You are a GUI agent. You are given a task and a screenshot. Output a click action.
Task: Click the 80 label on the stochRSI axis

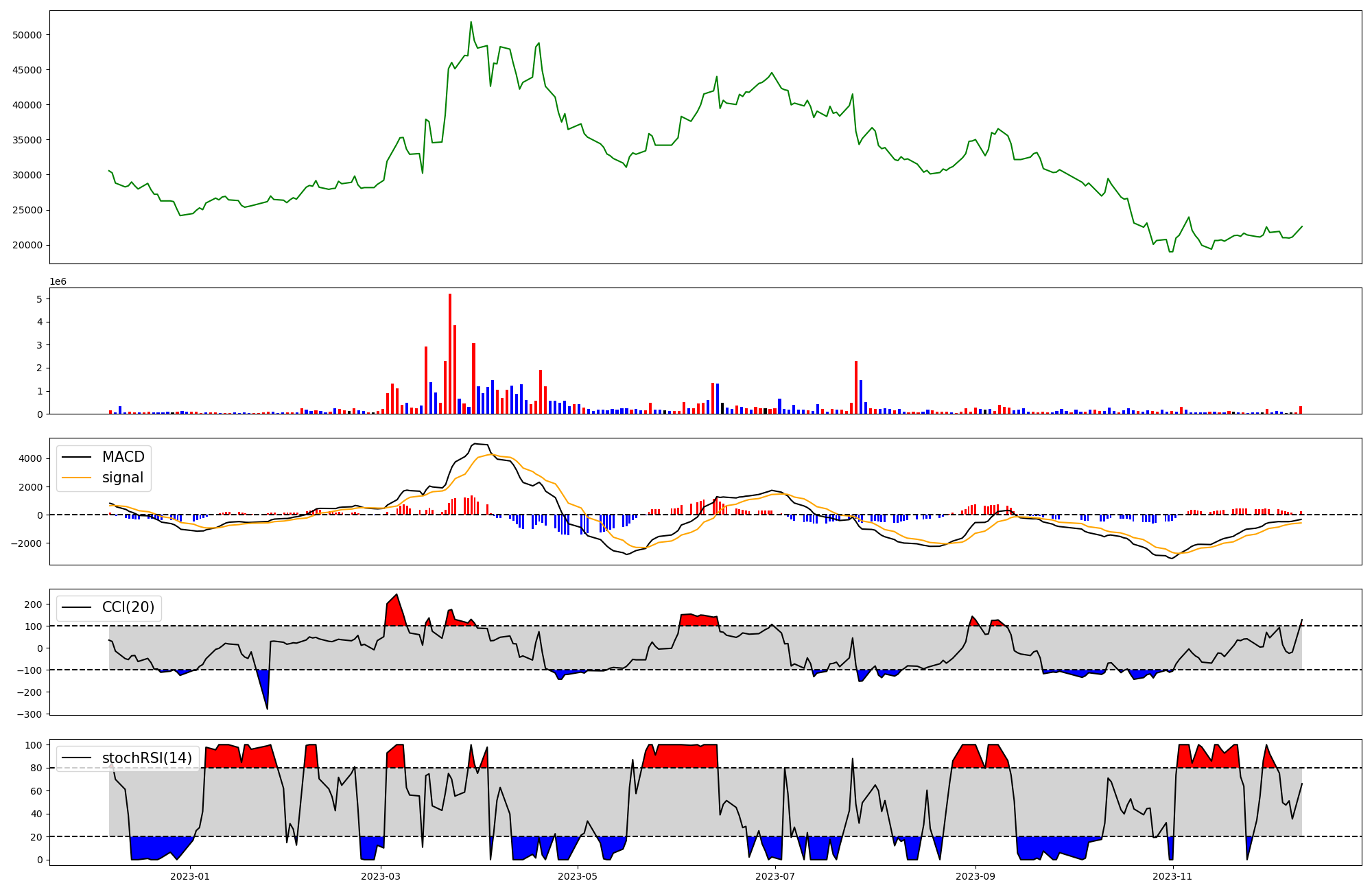point(36,768)
